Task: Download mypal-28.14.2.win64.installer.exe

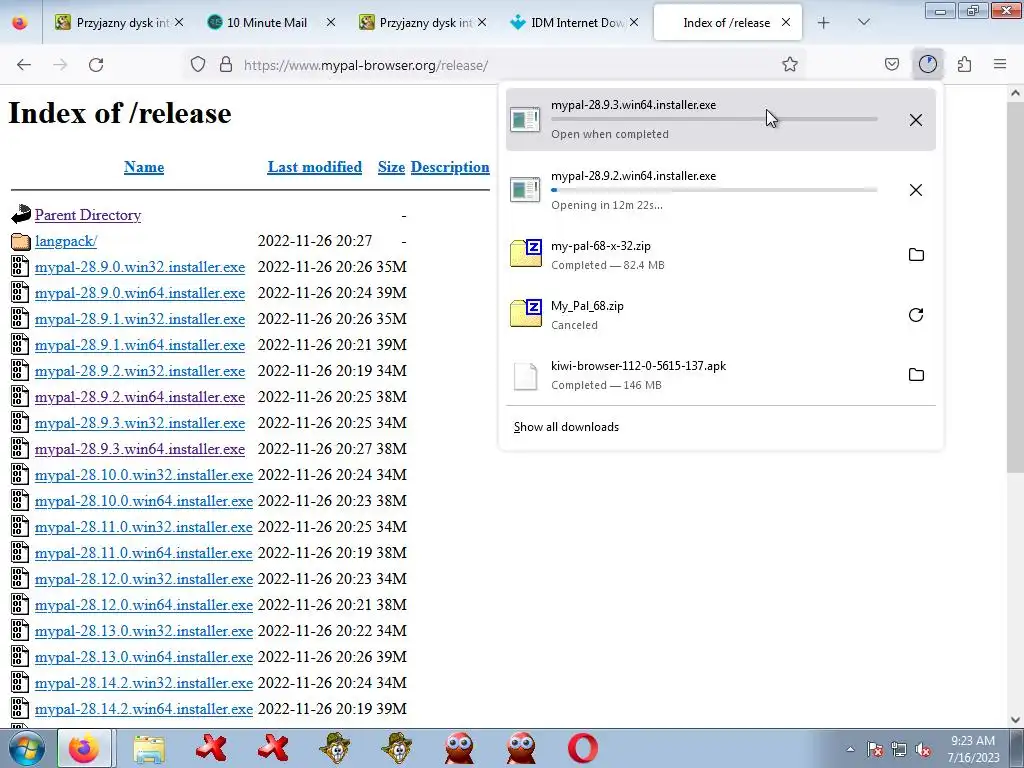Action: coord(144,709)
